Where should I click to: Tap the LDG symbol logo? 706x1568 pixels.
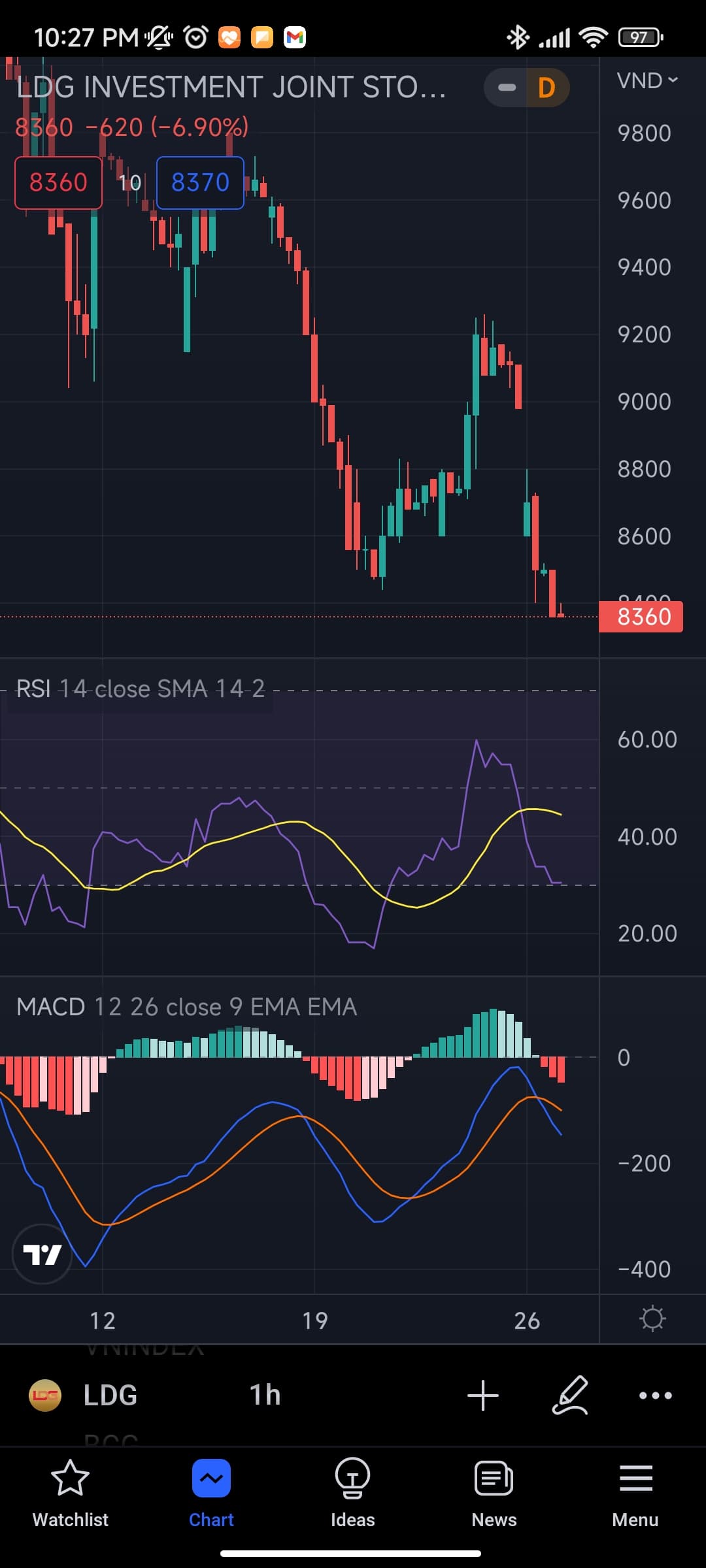[45, 1395]
